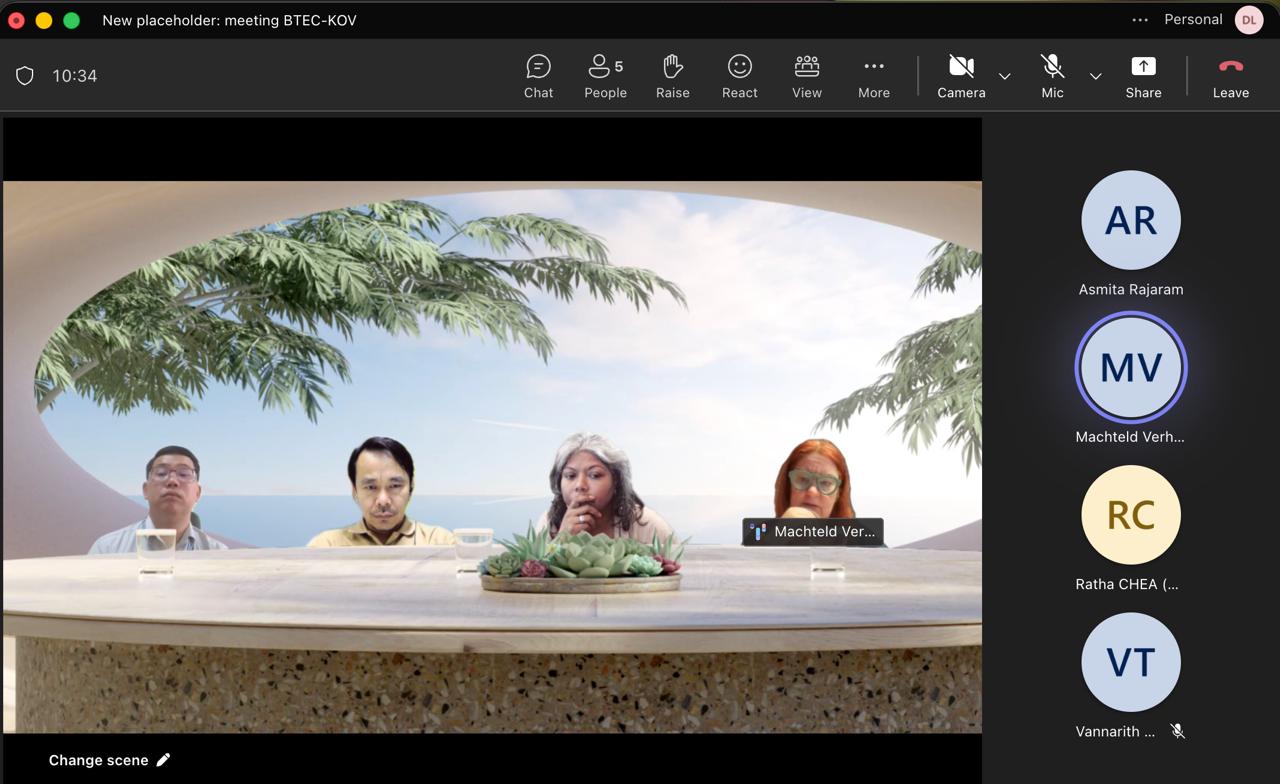Open the More actions menu
Screen dimensions: 1280x784
[x=873, y=77]
